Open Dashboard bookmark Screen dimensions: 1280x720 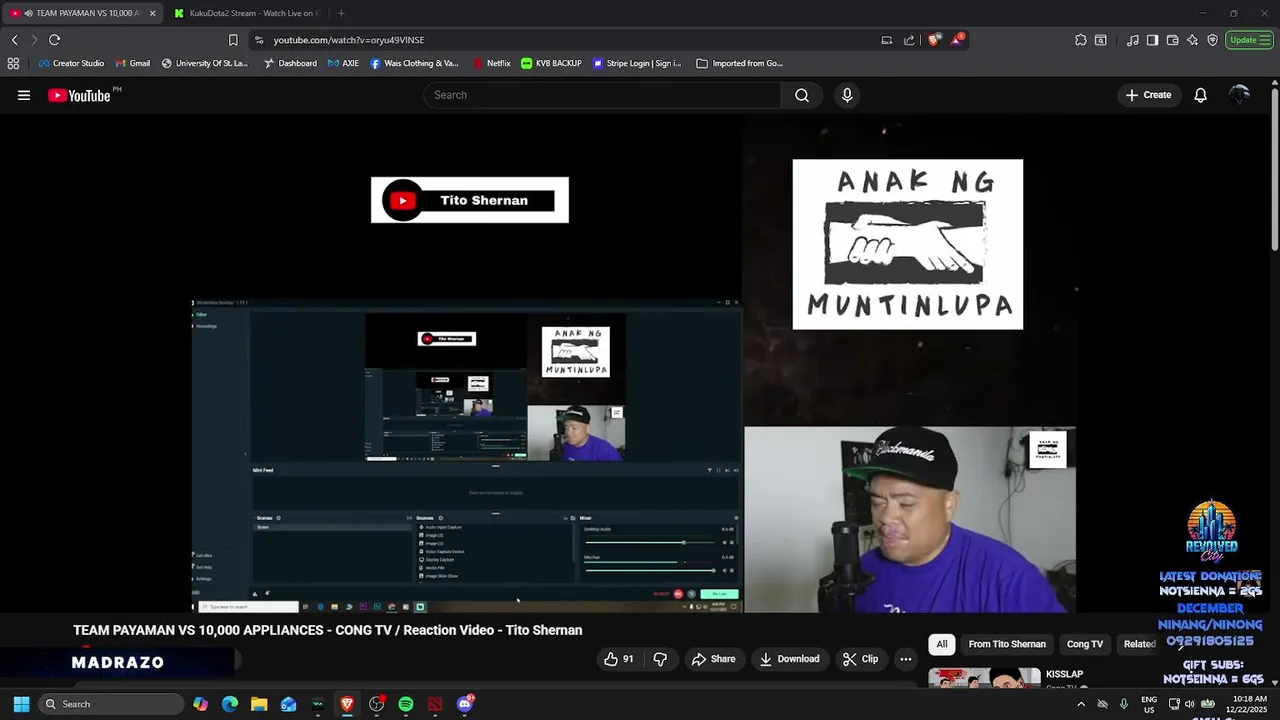pyautogui.click(x=290, y=63)
